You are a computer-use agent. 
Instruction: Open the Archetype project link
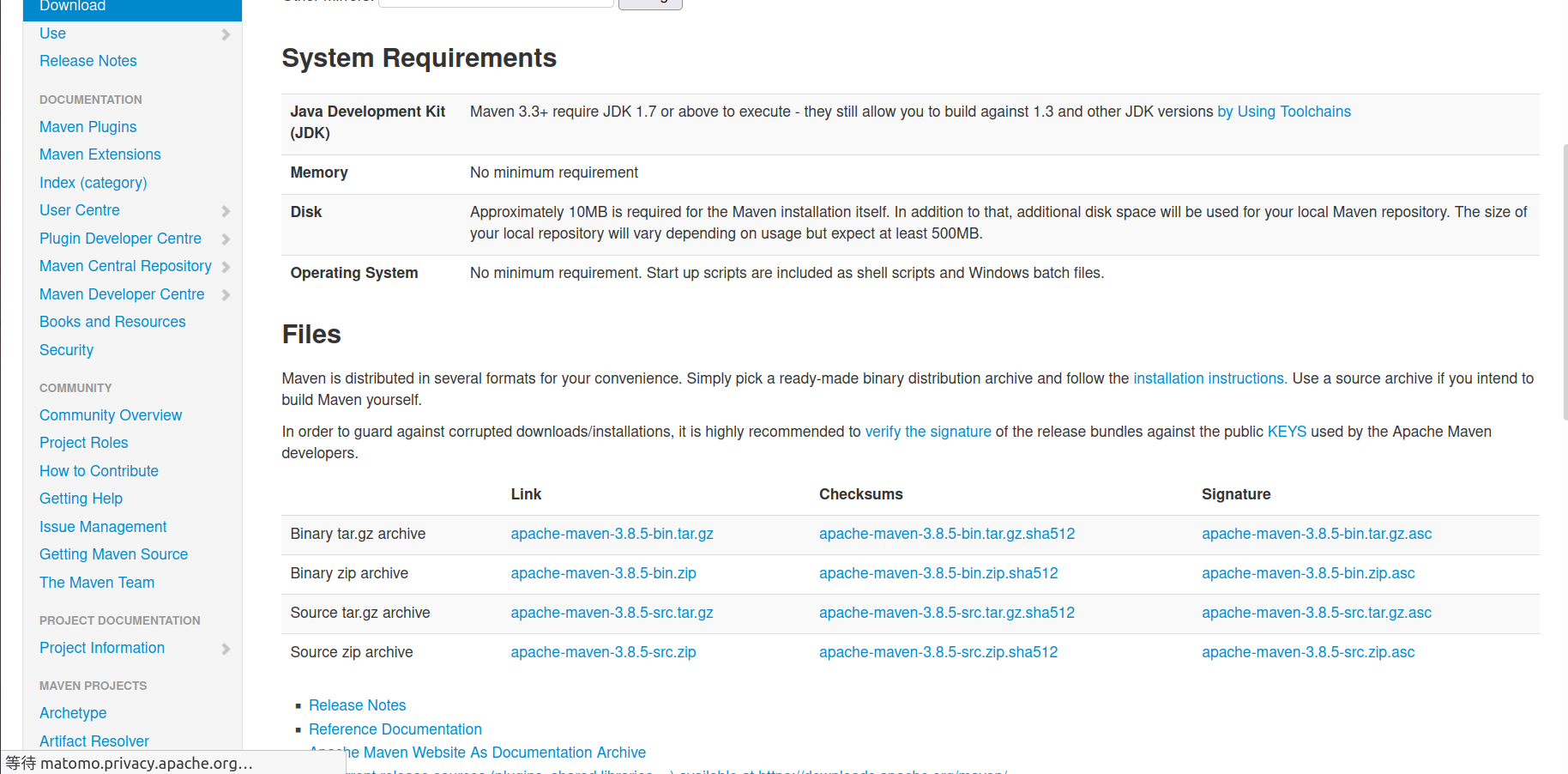(x=73, y=713)
